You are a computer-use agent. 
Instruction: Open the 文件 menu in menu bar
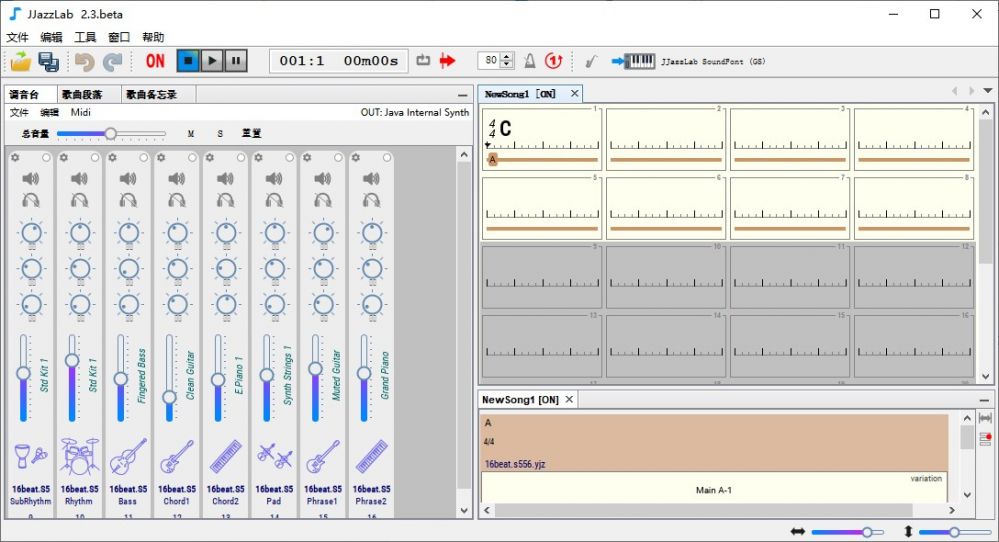pyautogui.click(x=17, y=37)
